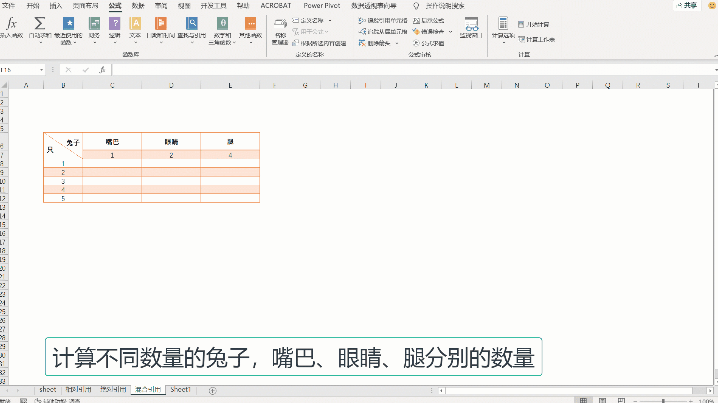Click the formula bar fx insert function icon
Screen dimensions: 718x403
102,70
